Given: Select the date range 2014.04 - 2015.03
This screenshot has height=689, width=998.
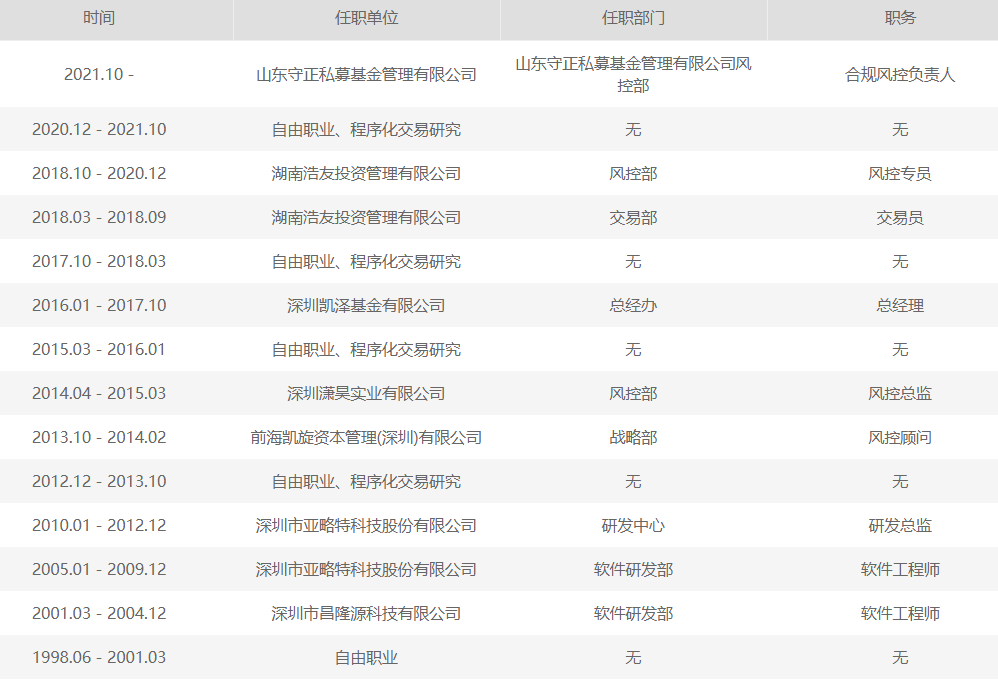Looking at the screenshot, I should coord(99,393).
